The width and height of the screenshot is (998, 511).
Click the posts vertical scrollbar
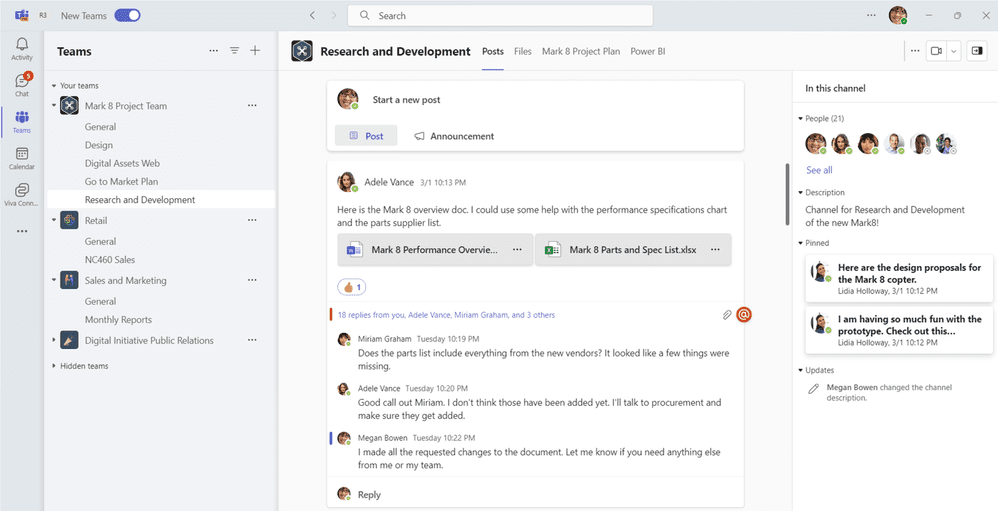coord(787,194)
